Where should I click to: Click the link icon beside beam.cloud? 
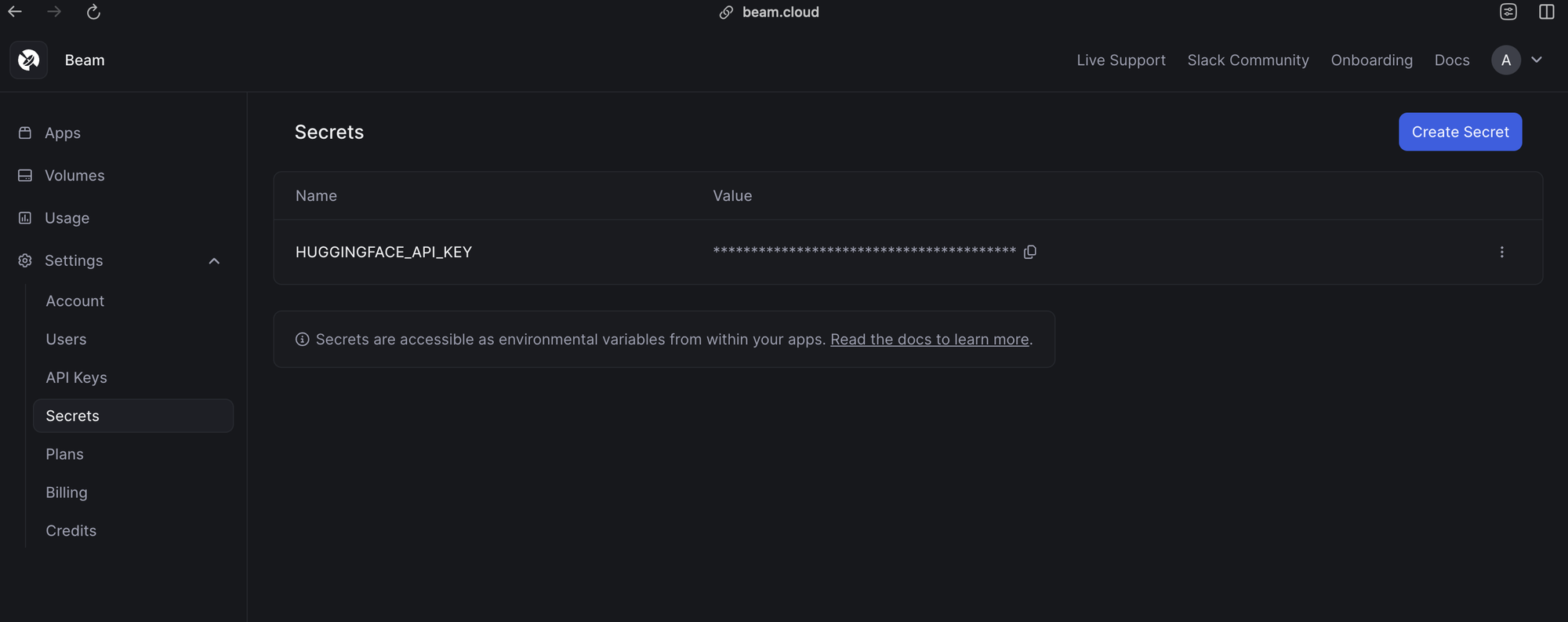[x=725, y=12]
